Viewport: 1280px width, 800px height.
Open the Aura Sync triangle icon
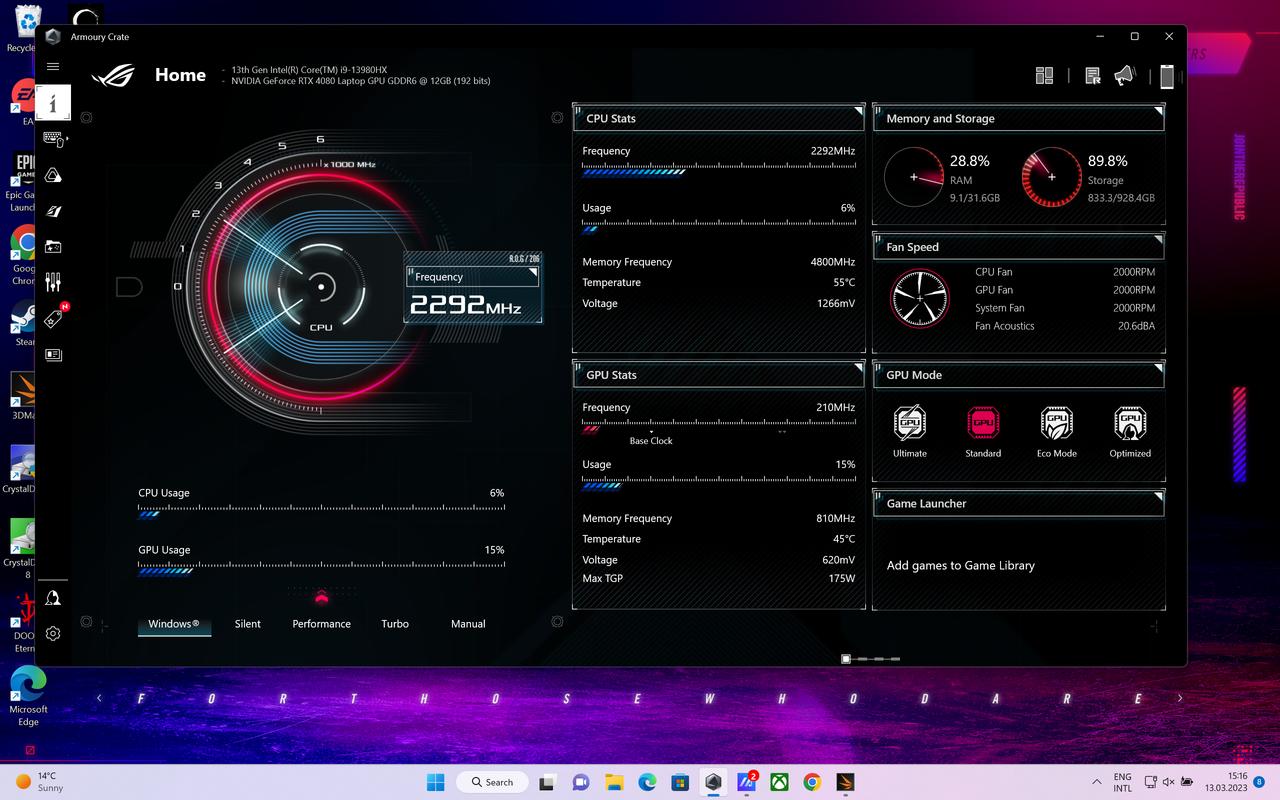(x=53, y=175)
